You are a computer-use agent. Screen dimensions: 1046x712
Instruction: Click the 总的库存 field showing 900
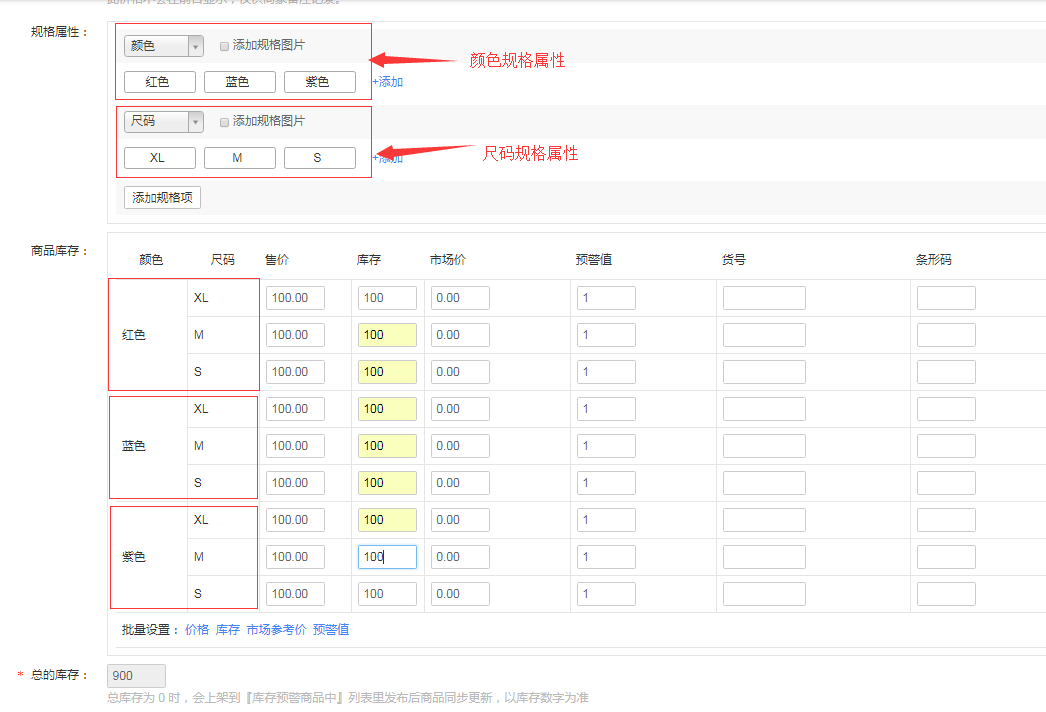pos(136,676)
